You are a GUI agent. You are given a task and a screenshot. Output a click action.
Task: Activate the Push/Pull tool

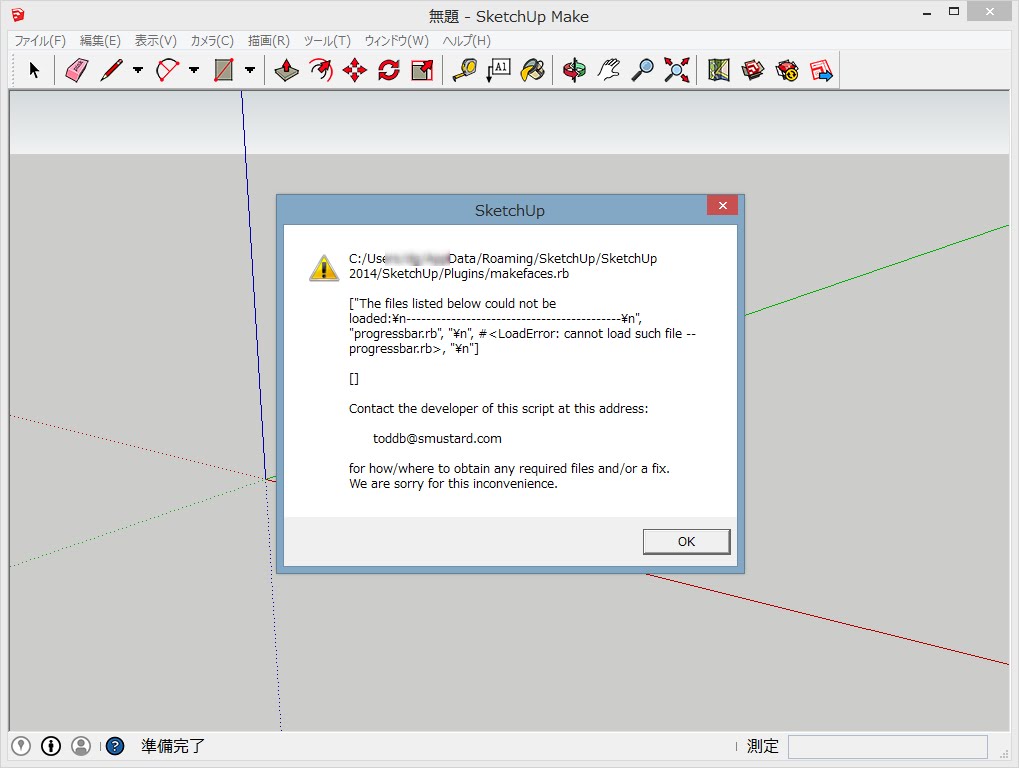coord(287,70)
